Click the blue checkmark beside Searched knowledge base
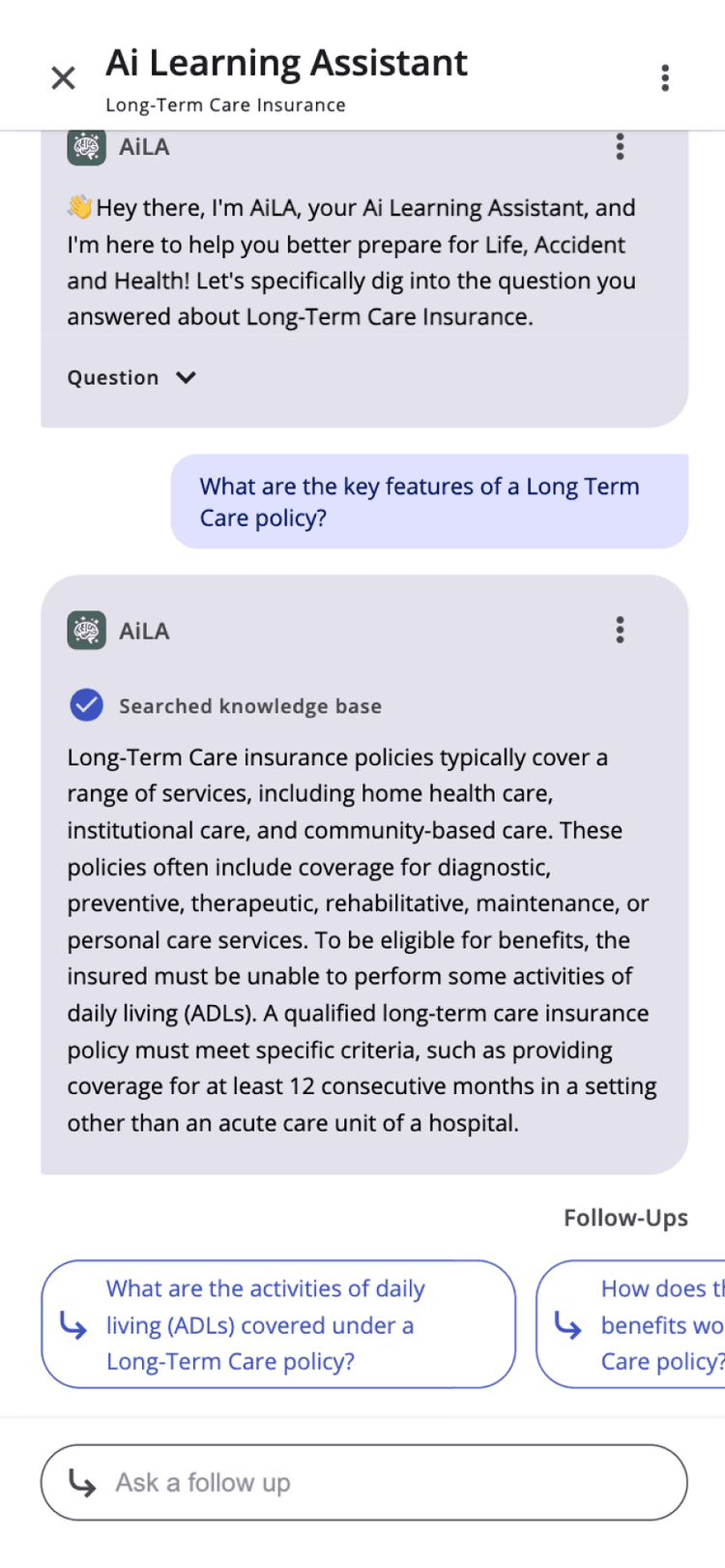 (87, 706)
